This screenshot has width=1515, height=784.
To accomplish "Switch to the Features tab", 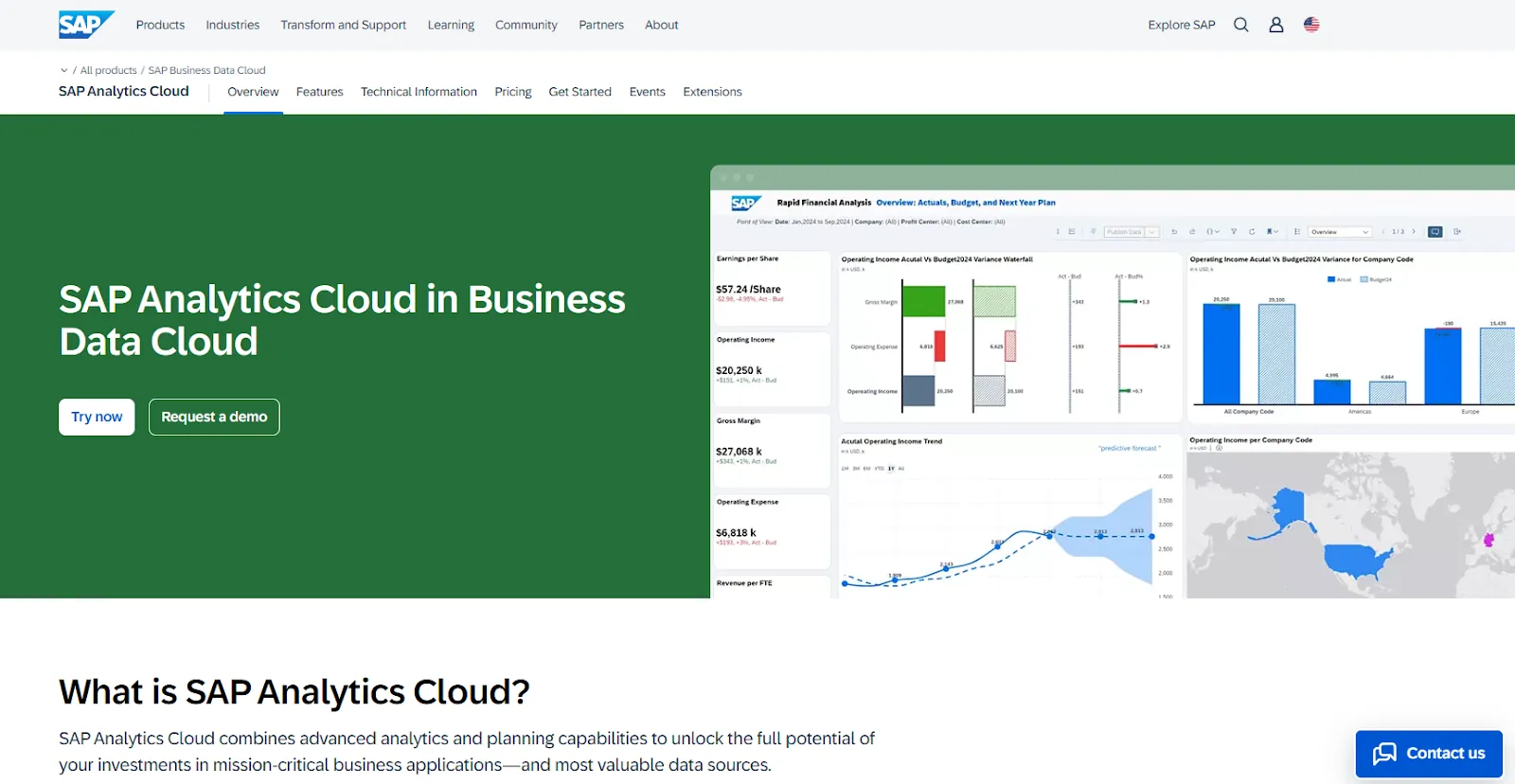I will (319, 92).
